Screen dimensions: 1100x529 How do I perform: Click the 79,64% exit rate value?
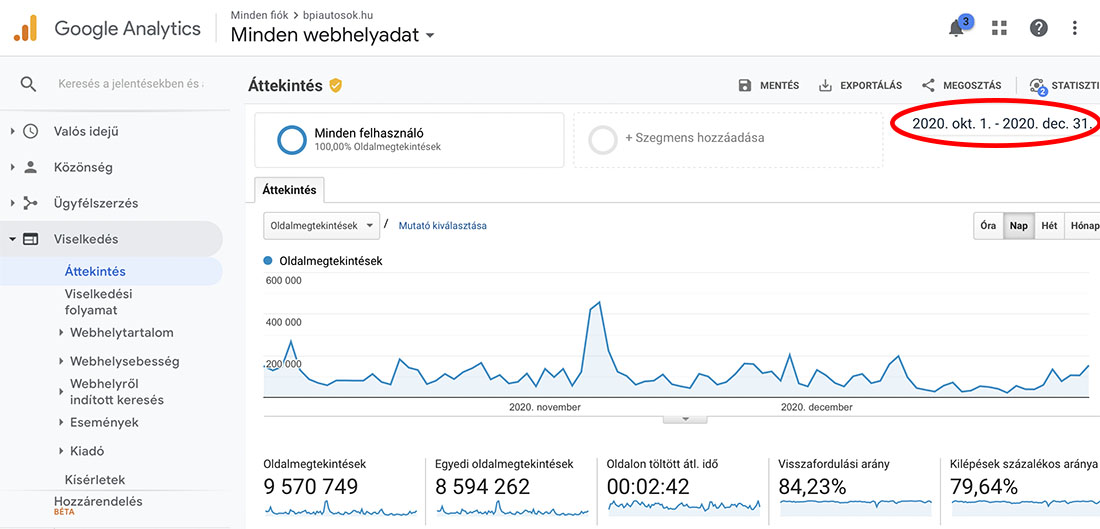pyautogui.click(x=984, y=486)
